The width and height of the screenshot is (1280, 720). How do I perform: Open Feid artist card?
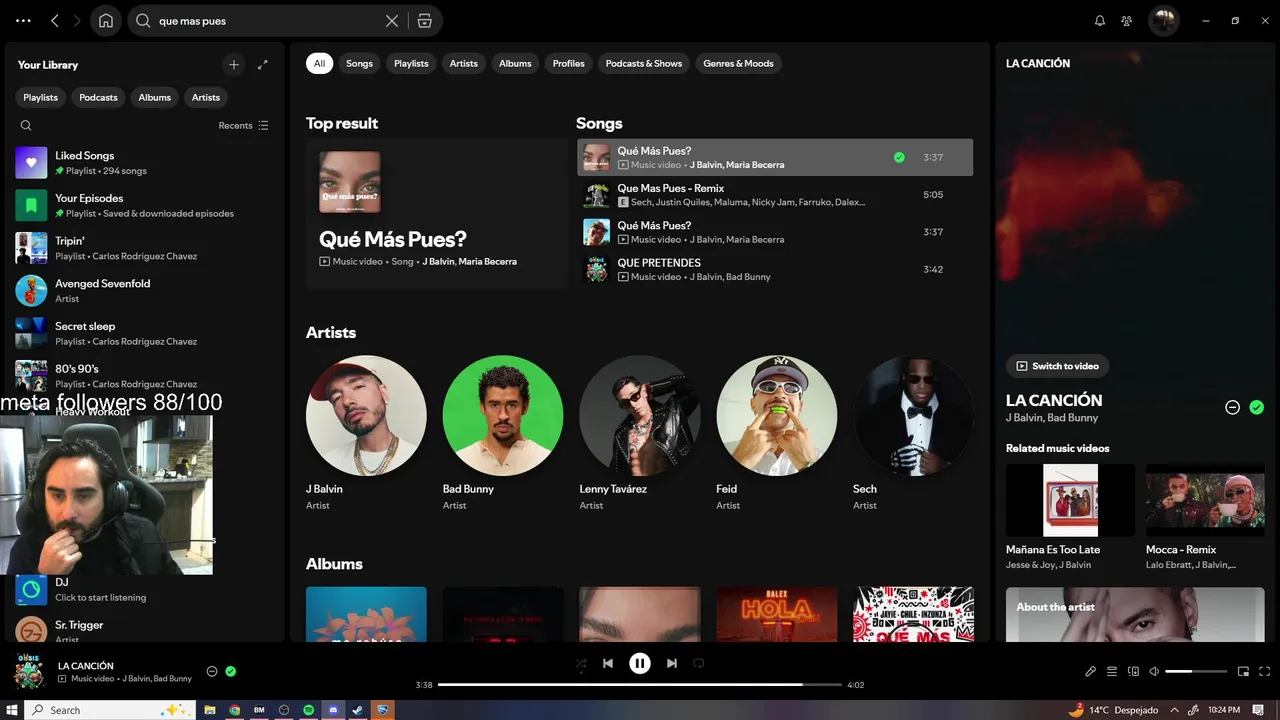pos(777,435)
